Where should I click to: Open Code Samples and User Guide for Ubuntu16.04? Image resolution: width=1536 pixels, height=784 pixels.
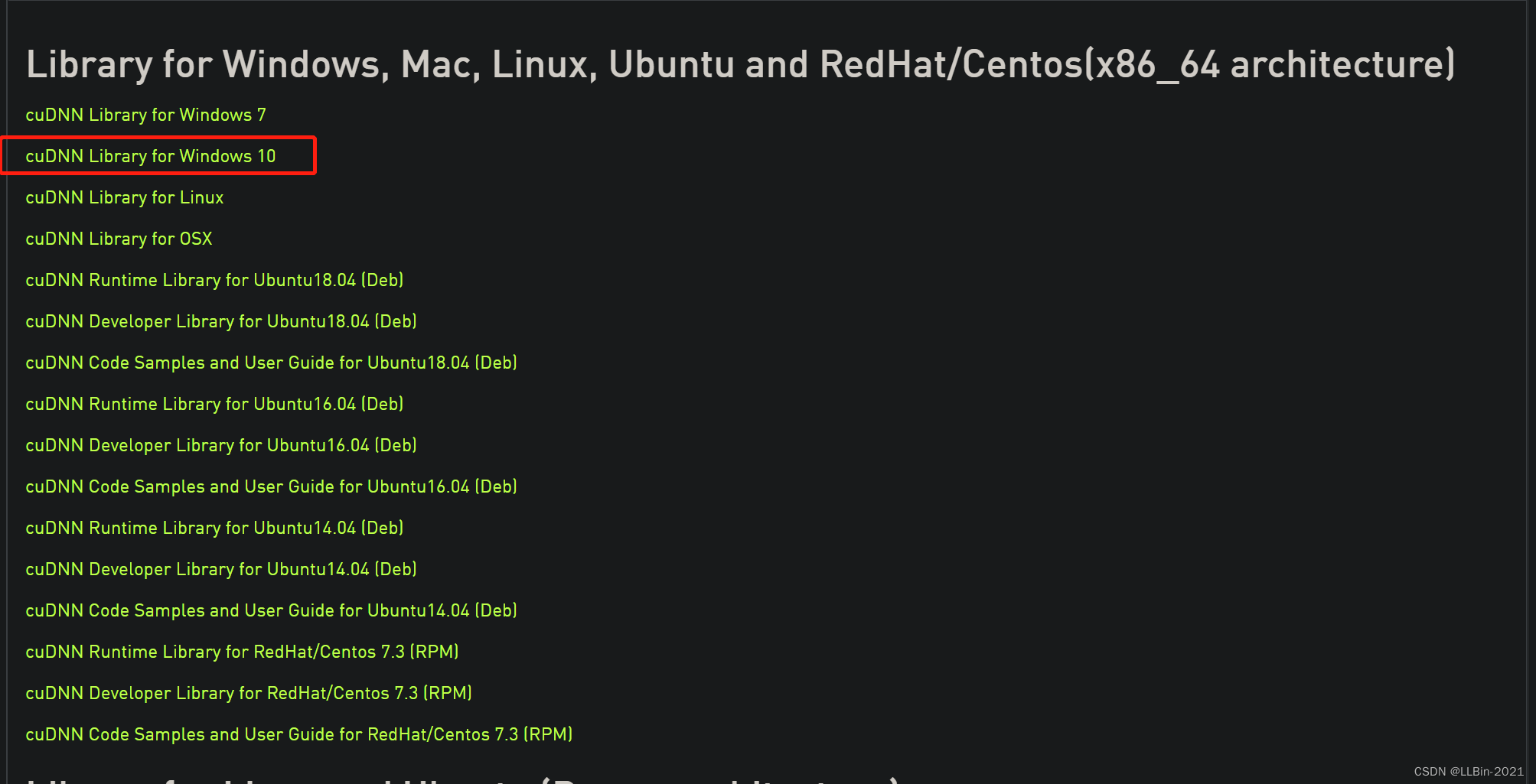272,486
